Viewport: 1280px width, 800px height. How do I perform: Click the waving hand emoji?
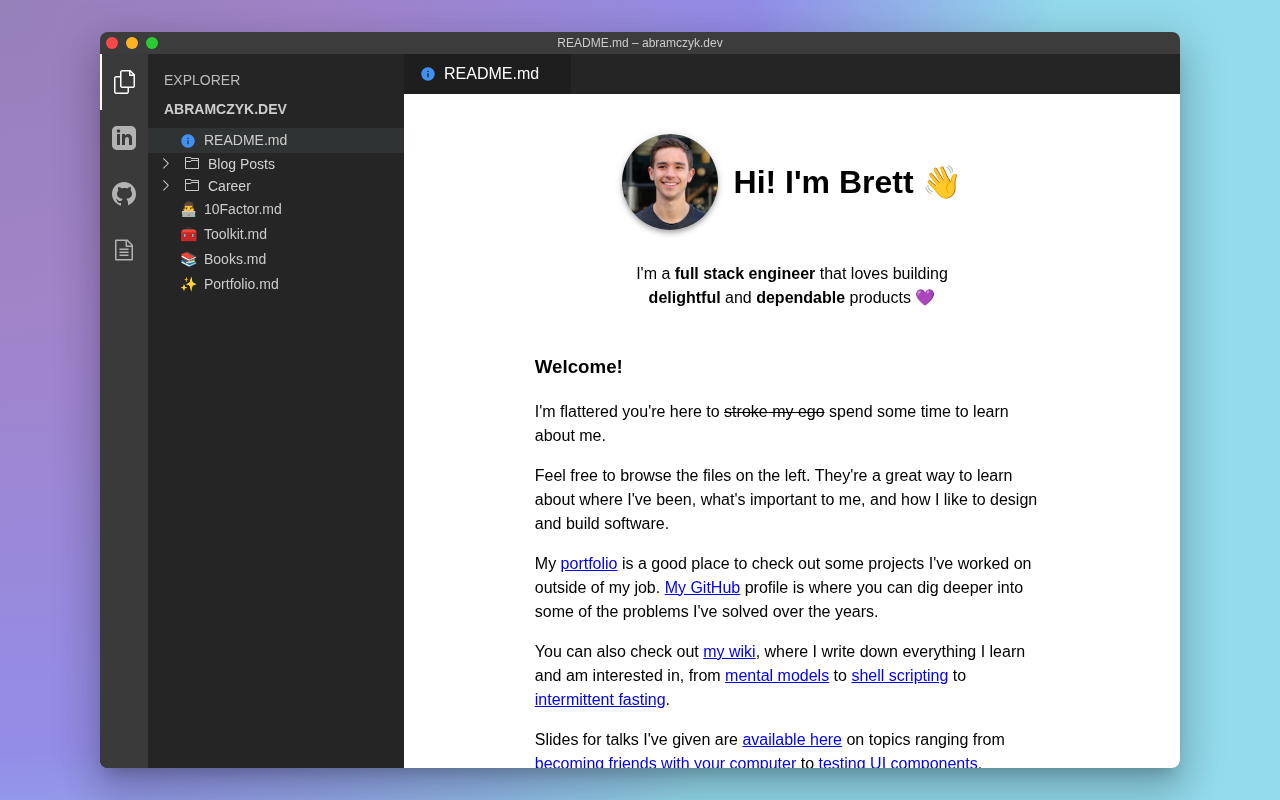coord(941,182)
